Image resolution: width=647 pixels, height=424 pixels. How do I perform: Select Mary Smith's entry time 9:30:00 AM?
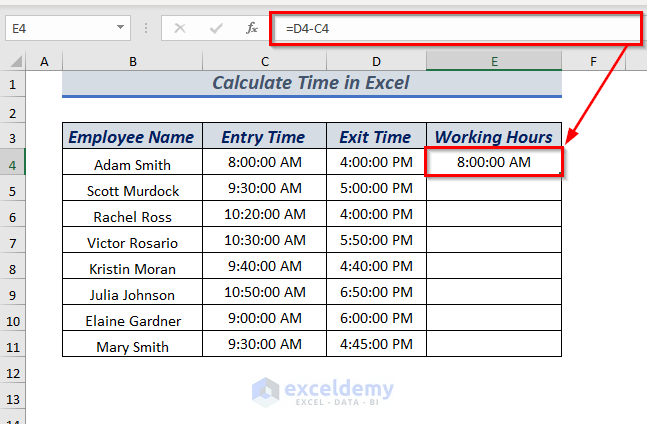264,344
